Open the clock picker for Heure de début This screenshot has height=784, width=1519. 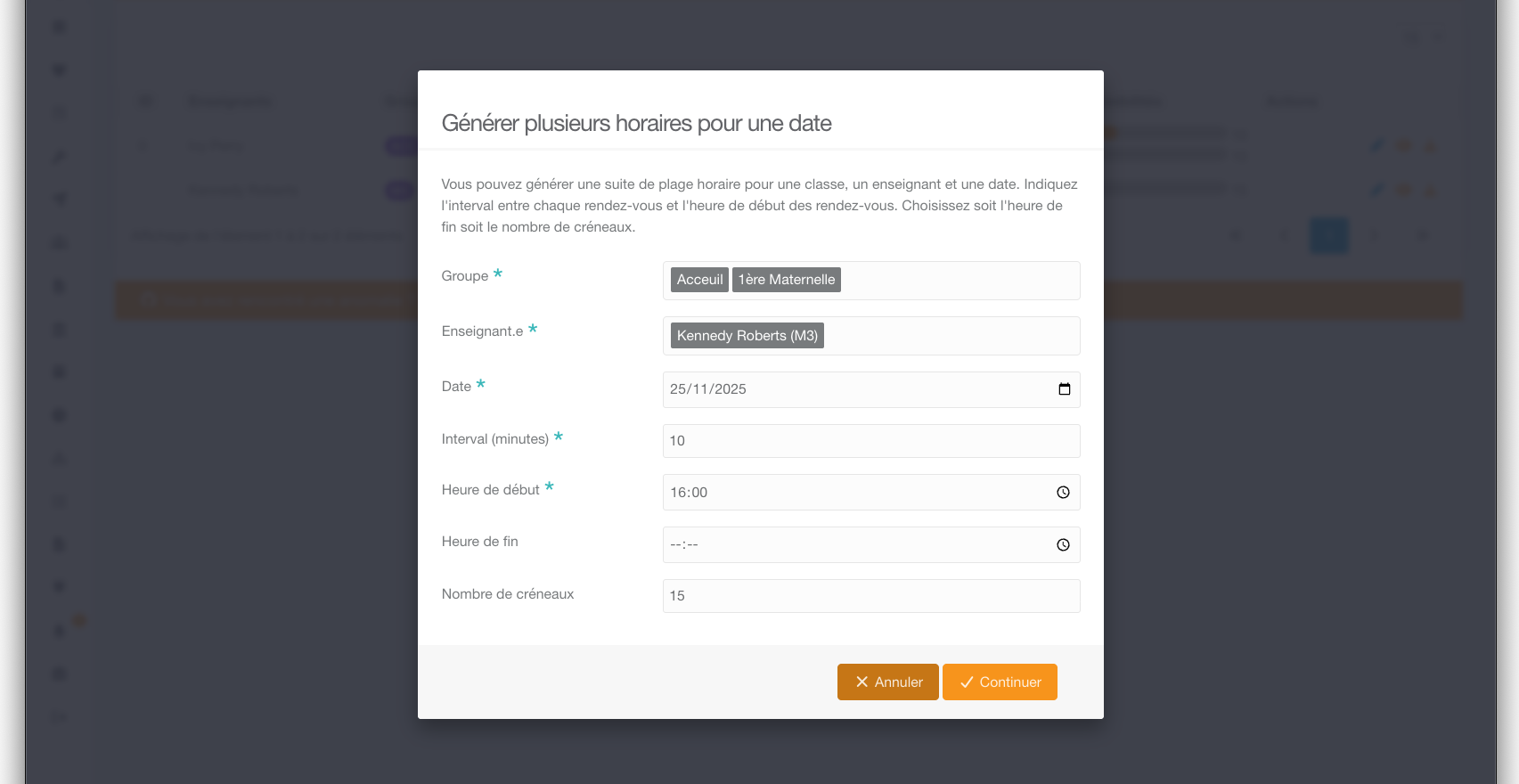click(1063, 493)
